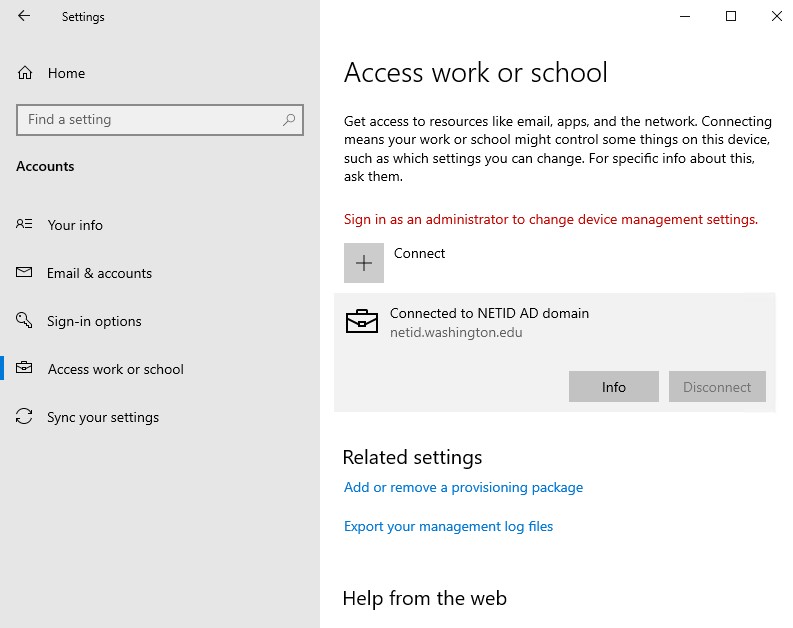Viewport: 793px width, 628px height.
Task: Open Export your management log files
Action: [448, 526]
